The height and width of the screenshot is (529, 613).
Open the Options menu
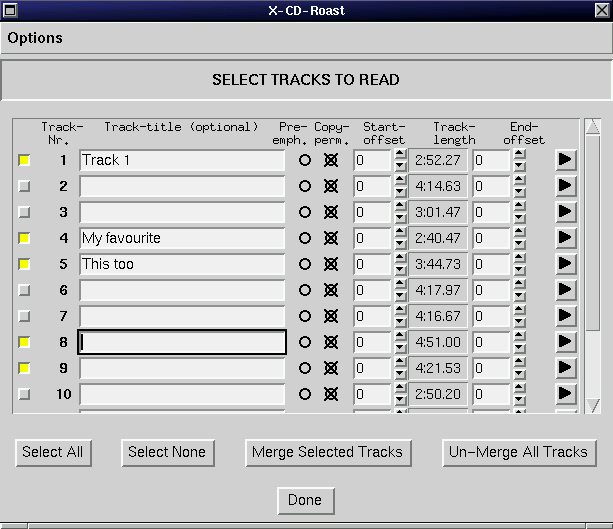point(35,38)
